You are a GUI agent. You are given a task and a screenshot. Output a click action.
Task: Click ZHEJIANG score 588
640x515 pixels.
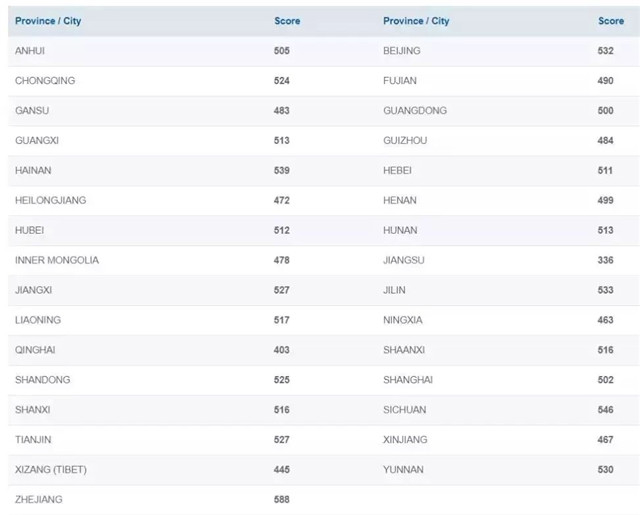click(x=282, y=499)
